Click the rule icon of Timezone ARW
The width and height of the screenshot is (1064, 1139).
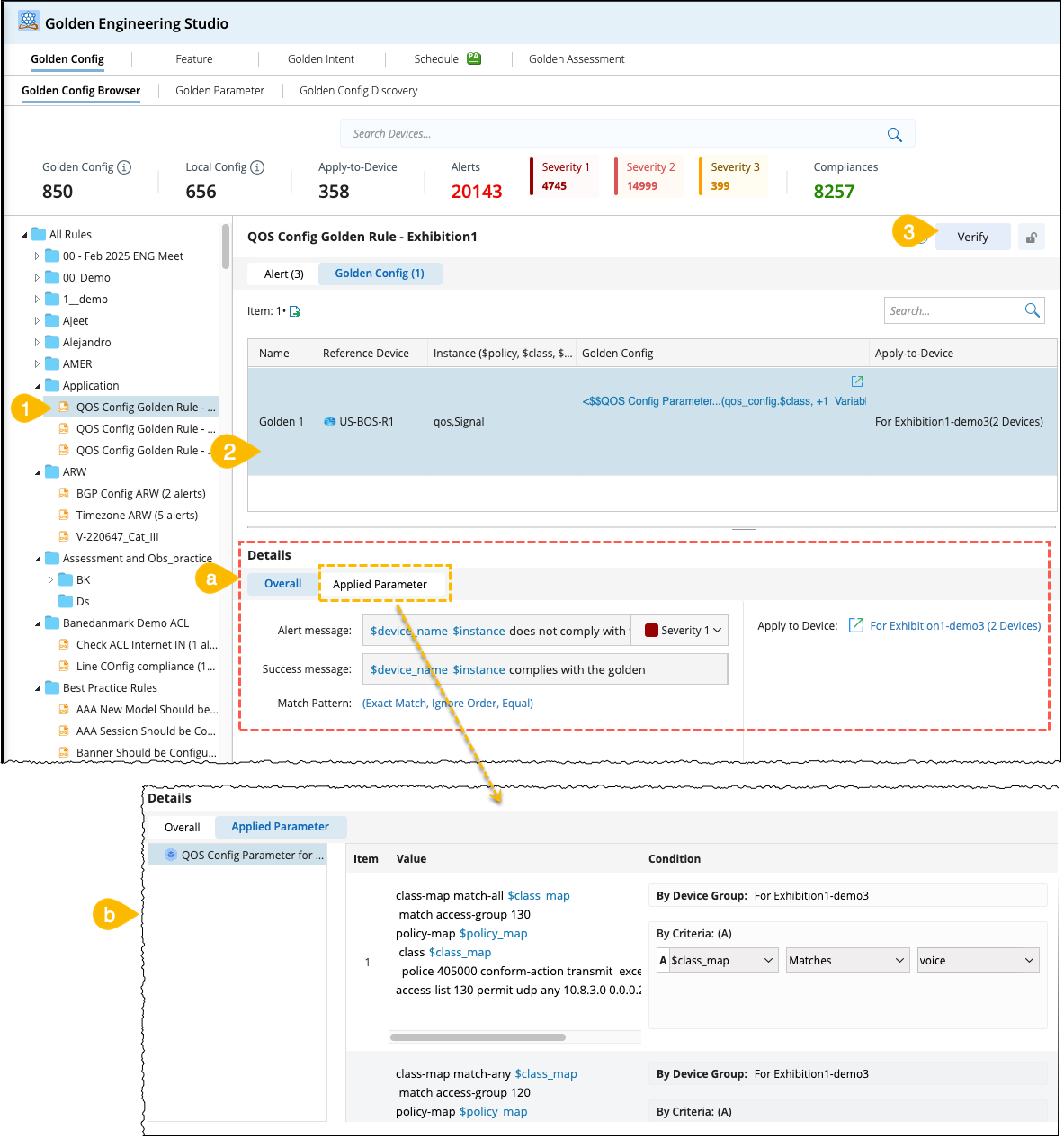pos(64,515)
